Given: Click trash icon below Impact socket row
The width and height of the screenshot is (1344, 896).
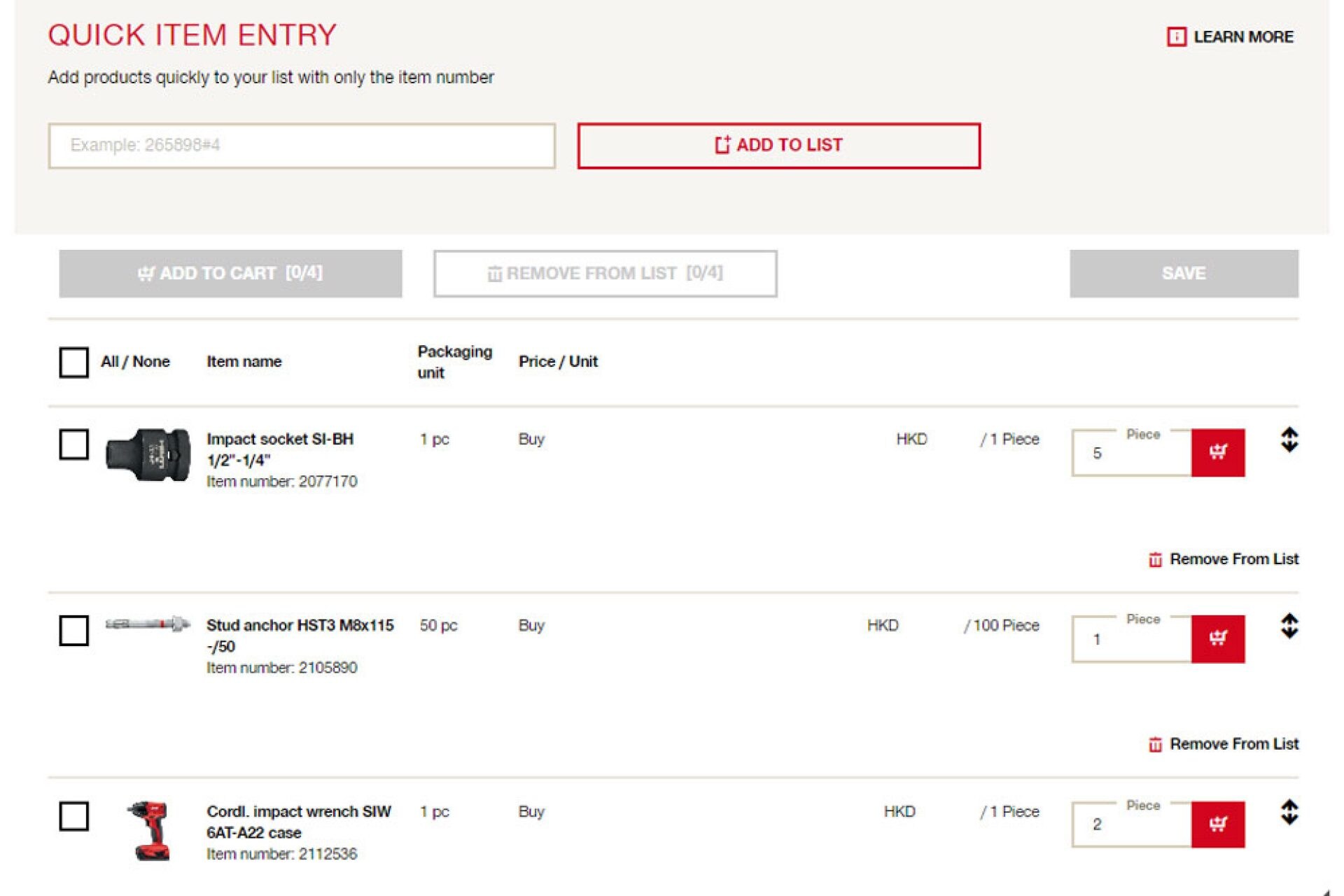Looking at the screenshot, I should pos(1155,559).
